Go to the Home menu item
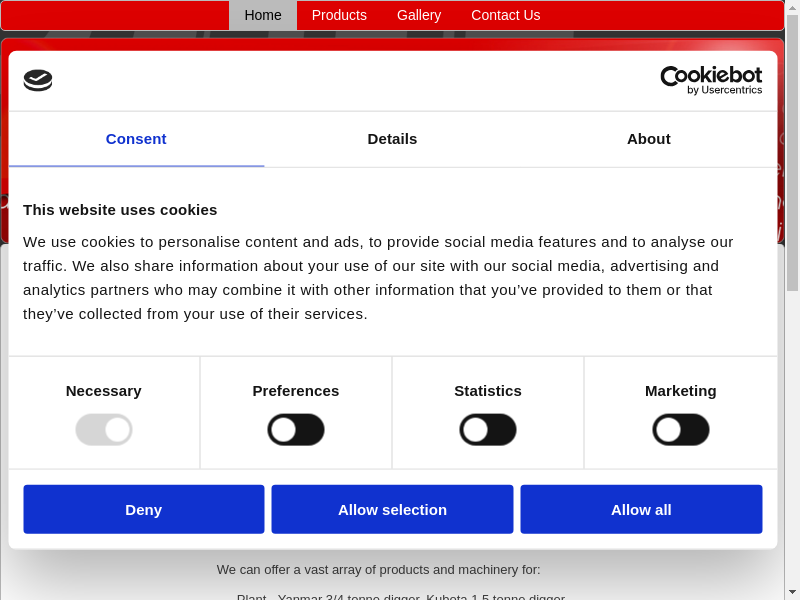This screenshot has height=600, width=800. click(263, 15)
